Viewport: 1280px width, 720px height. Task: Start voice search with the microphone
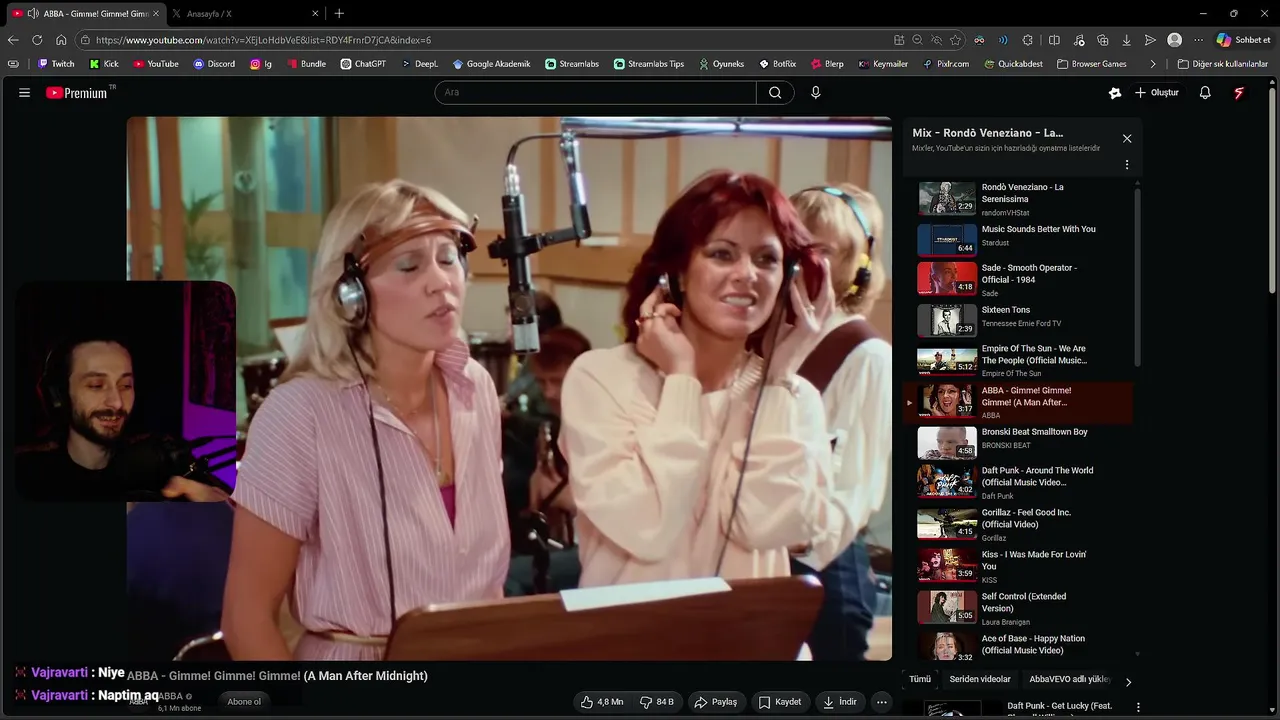tap(815, 93)
